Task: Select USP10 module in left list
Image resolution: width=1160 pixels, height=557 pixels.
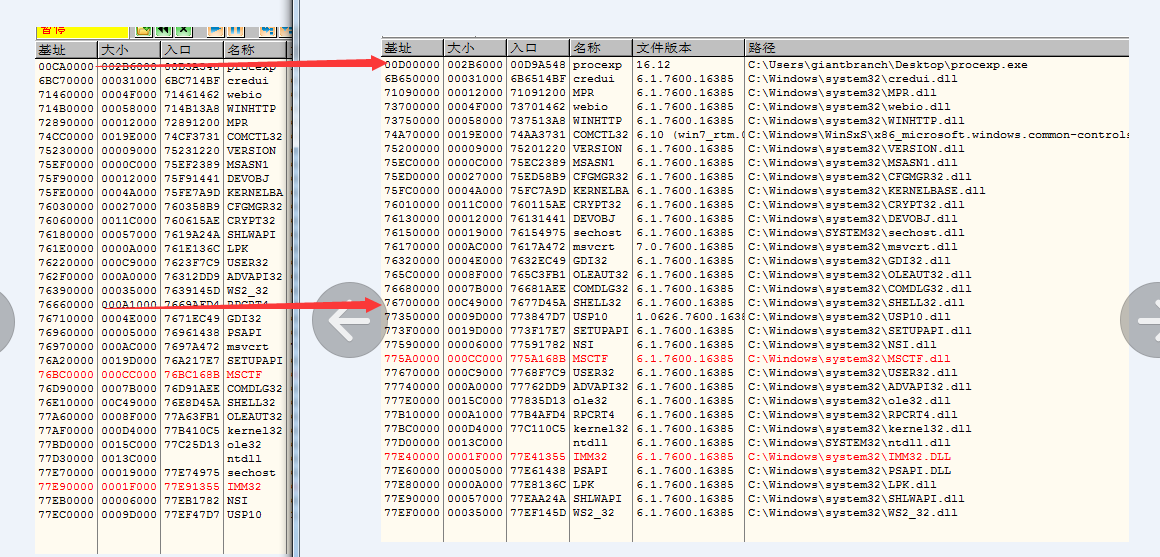Action: (x=244, y=515)
